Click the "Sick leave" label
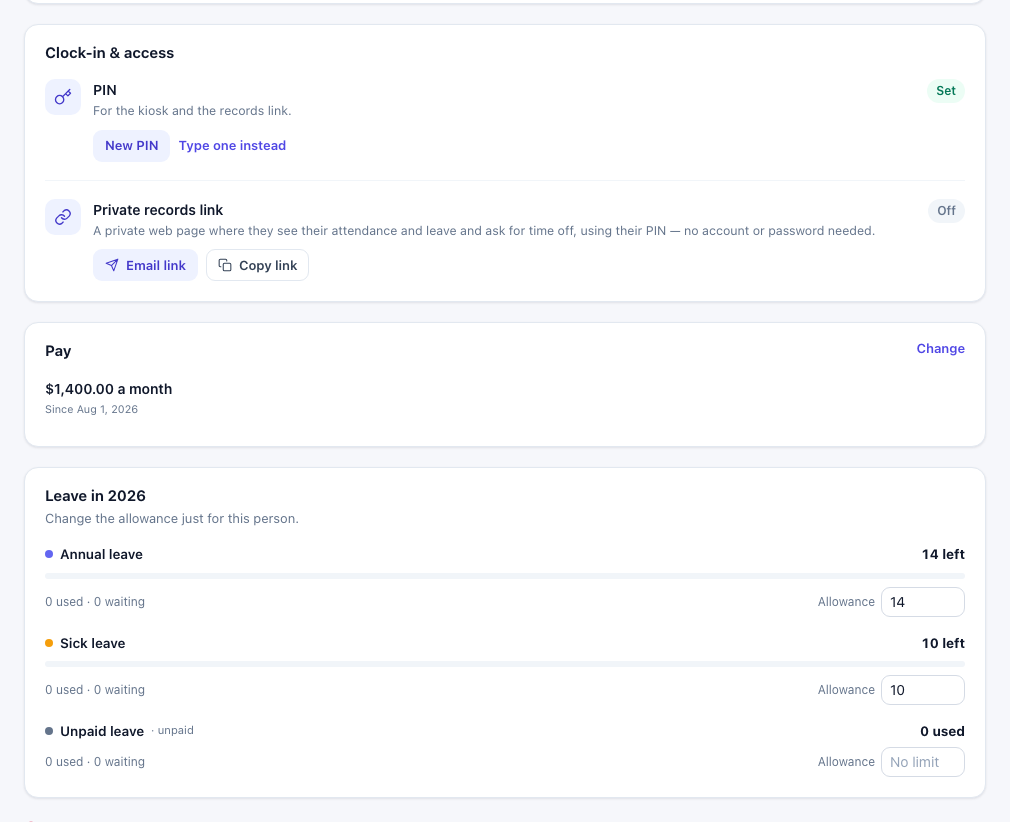 click(93, 643)
